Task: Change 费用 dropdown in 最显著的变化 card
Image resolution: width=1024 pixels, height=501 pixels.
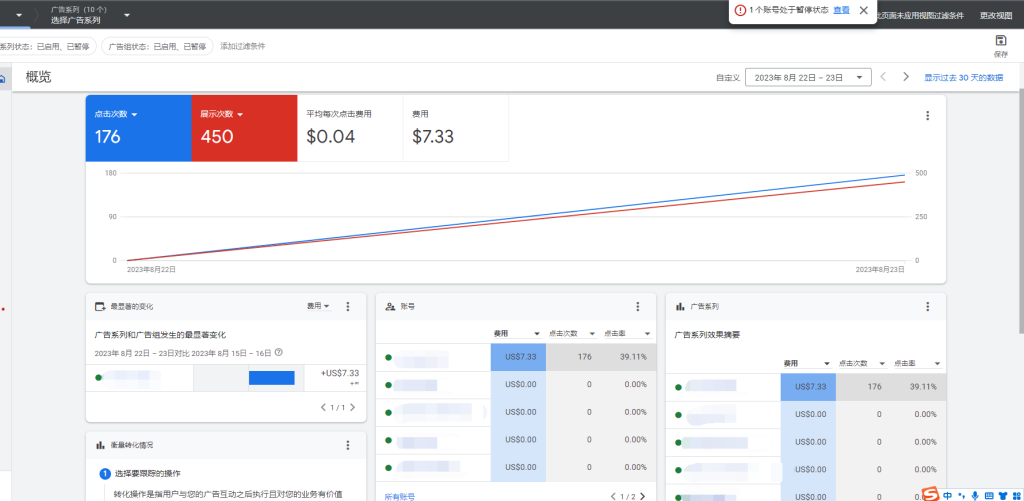Action: [319, 306]
